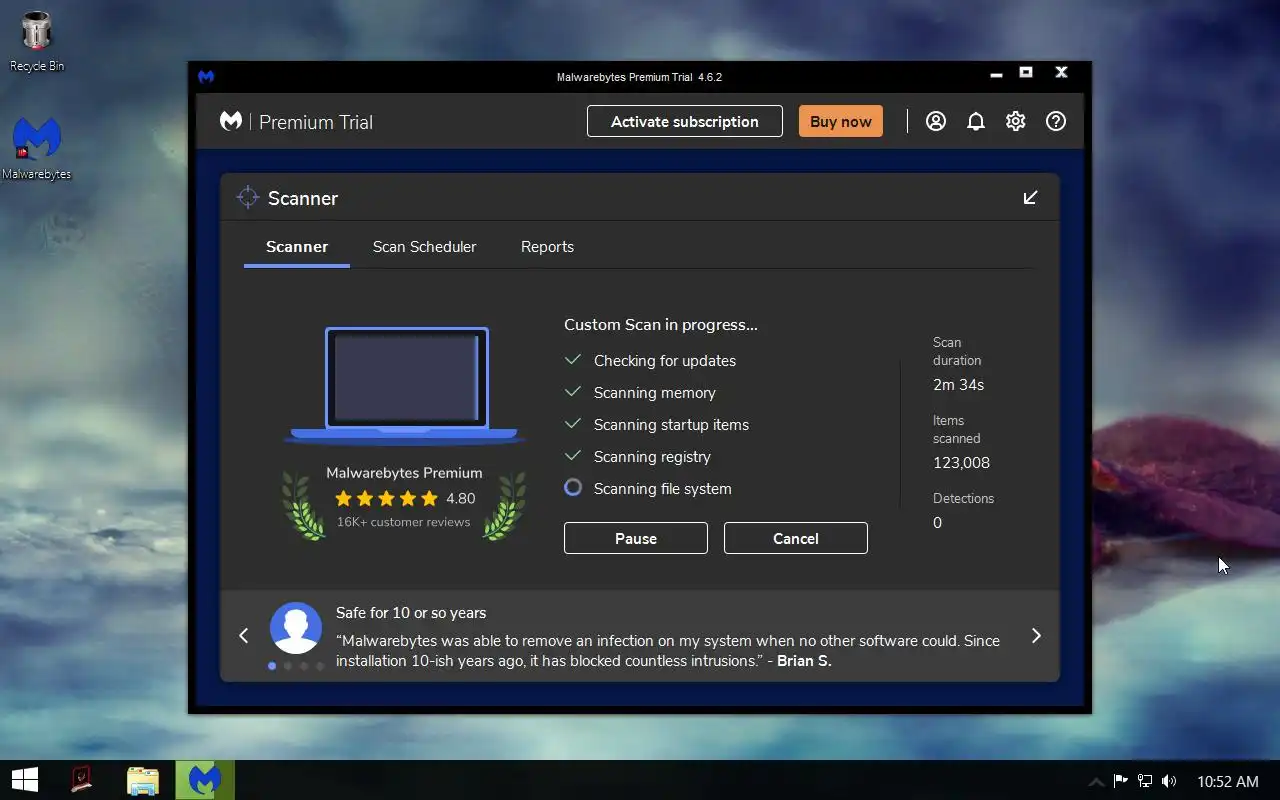Show the next customer review
Viewport: 1280px width, 800px height.
click(x=1036, y=636)
